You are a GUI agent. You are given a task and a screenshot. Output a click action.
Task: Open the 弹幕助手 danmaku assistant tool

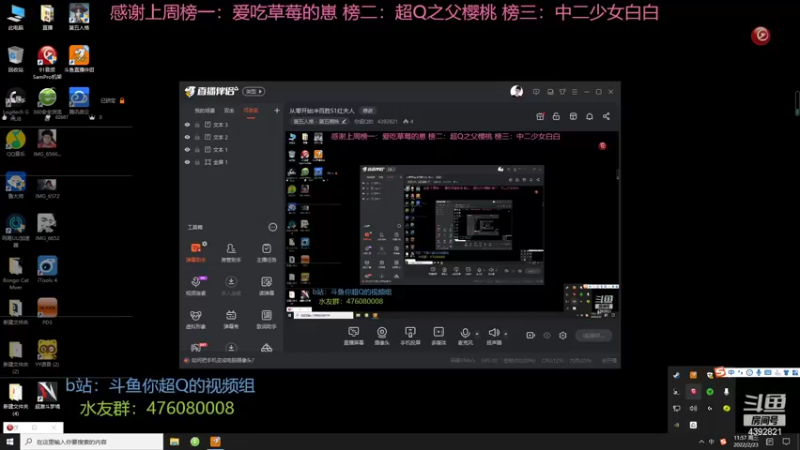(195, 252)
